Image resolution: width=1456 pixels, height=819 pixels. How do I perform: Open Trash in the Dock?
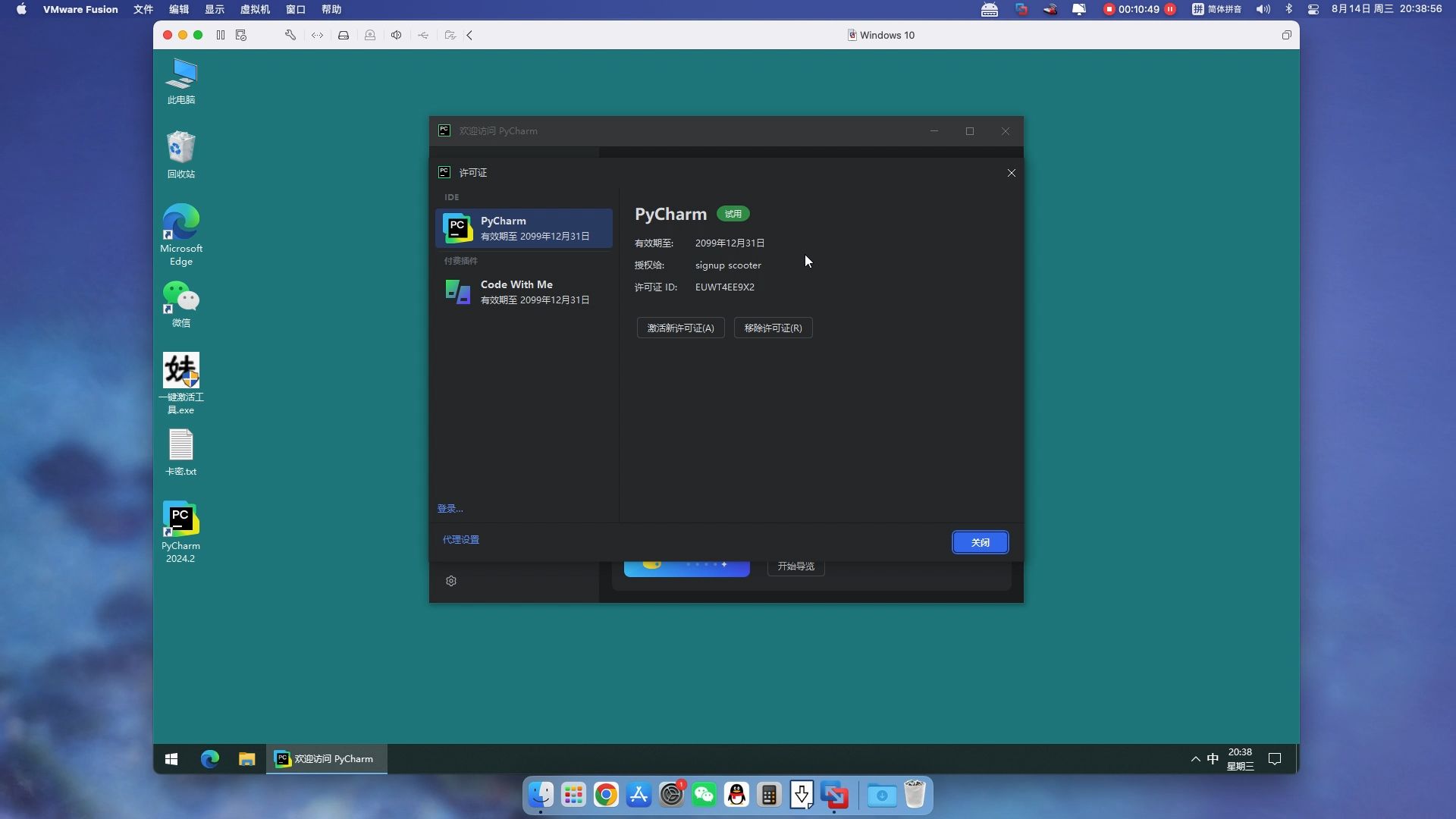click(x=915, y=795)
